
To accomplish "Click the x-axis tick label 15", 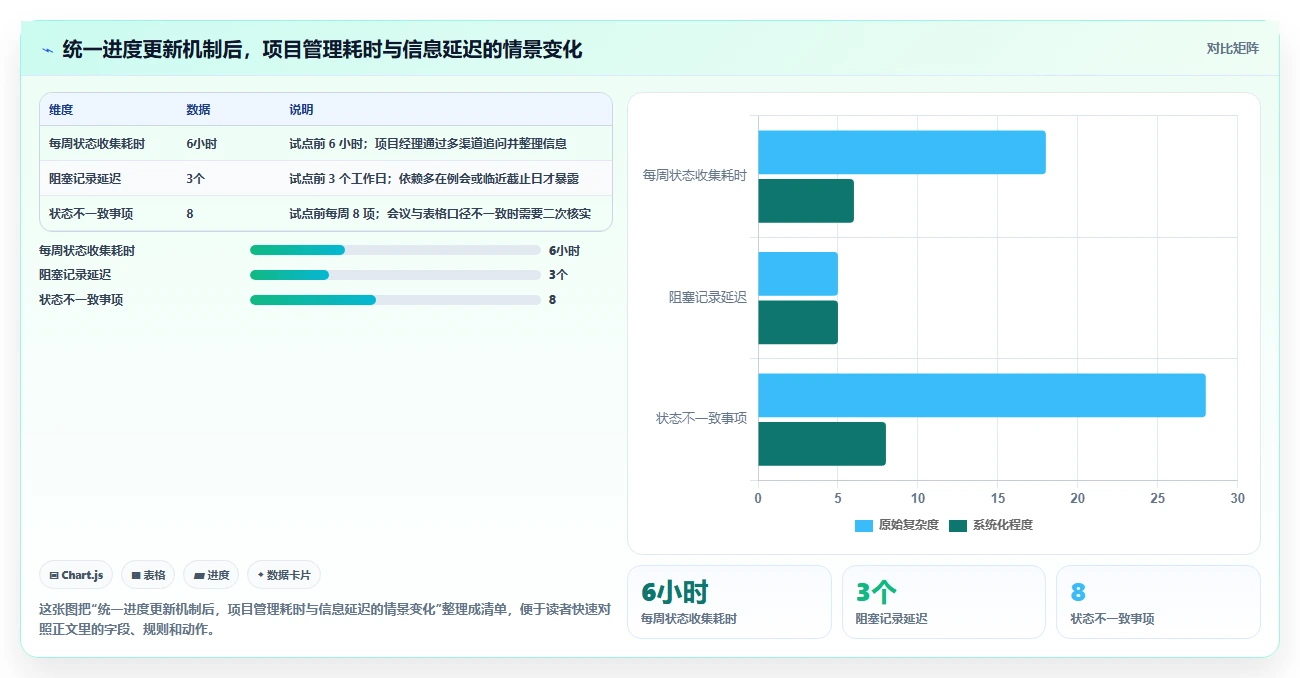I will (998, 498).
